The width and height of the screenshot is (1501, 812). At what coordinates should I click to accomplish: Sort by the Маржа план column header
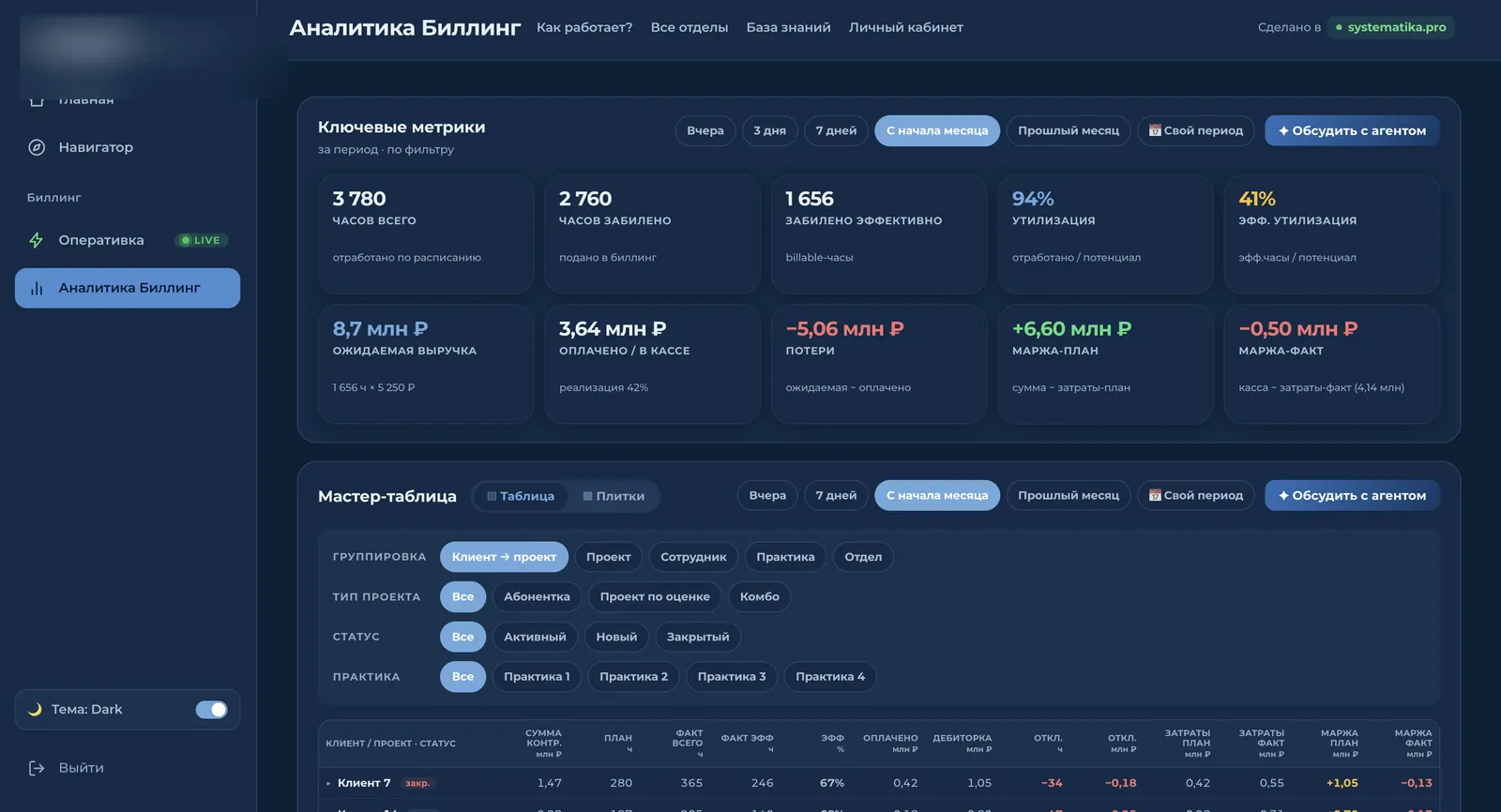click(x=1339, y=744)
